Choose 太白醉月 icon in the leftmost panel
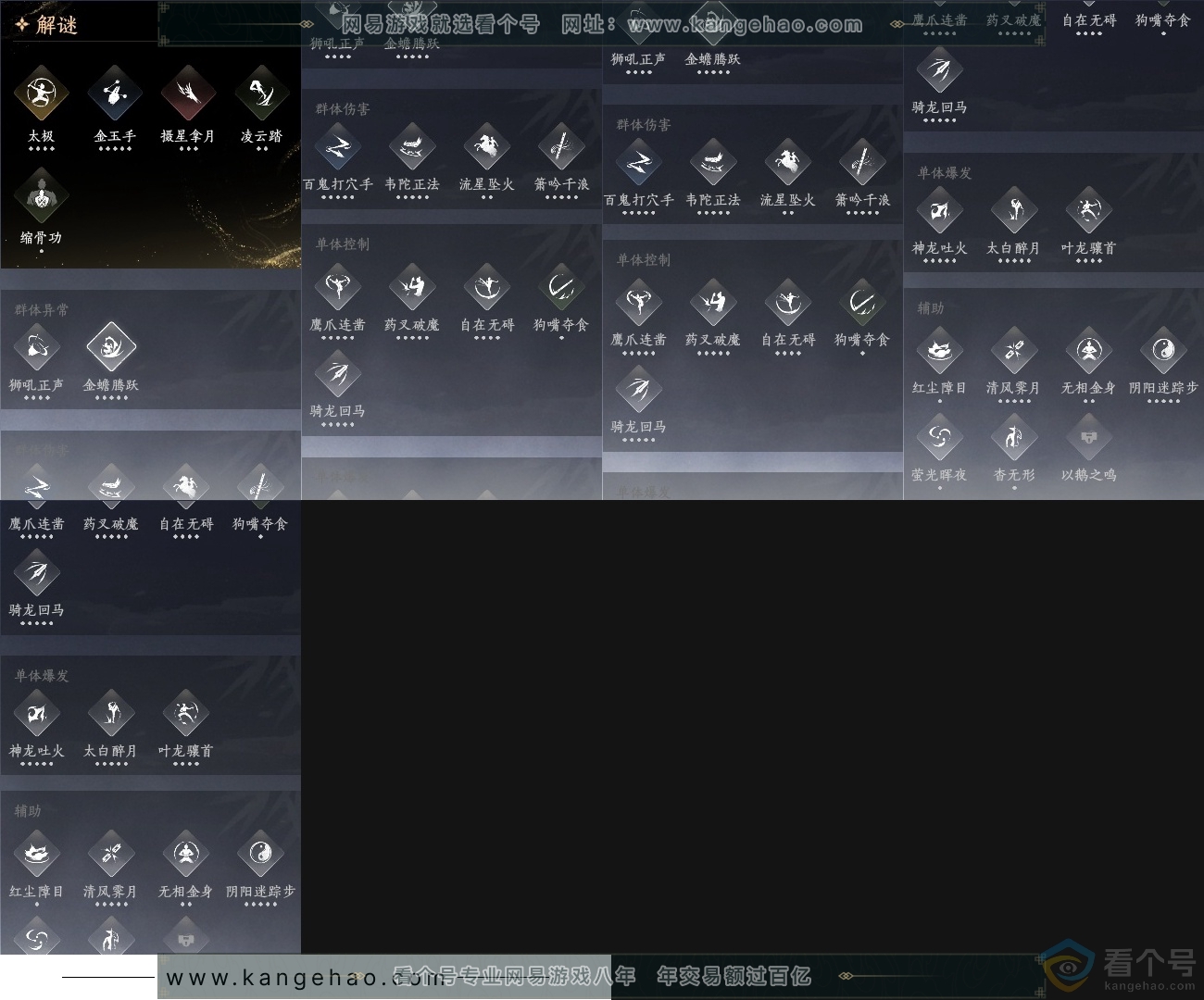Screen dimensions: 1204x1000 pyautogui.click(x=111, y=713)
